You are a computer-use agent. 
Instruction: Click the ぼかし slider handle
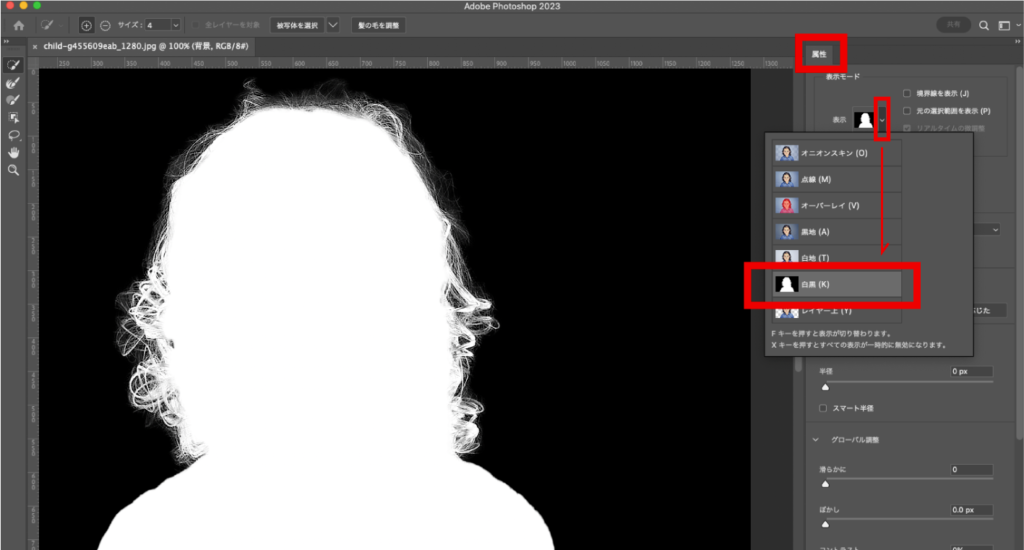[x=825, y=525]
